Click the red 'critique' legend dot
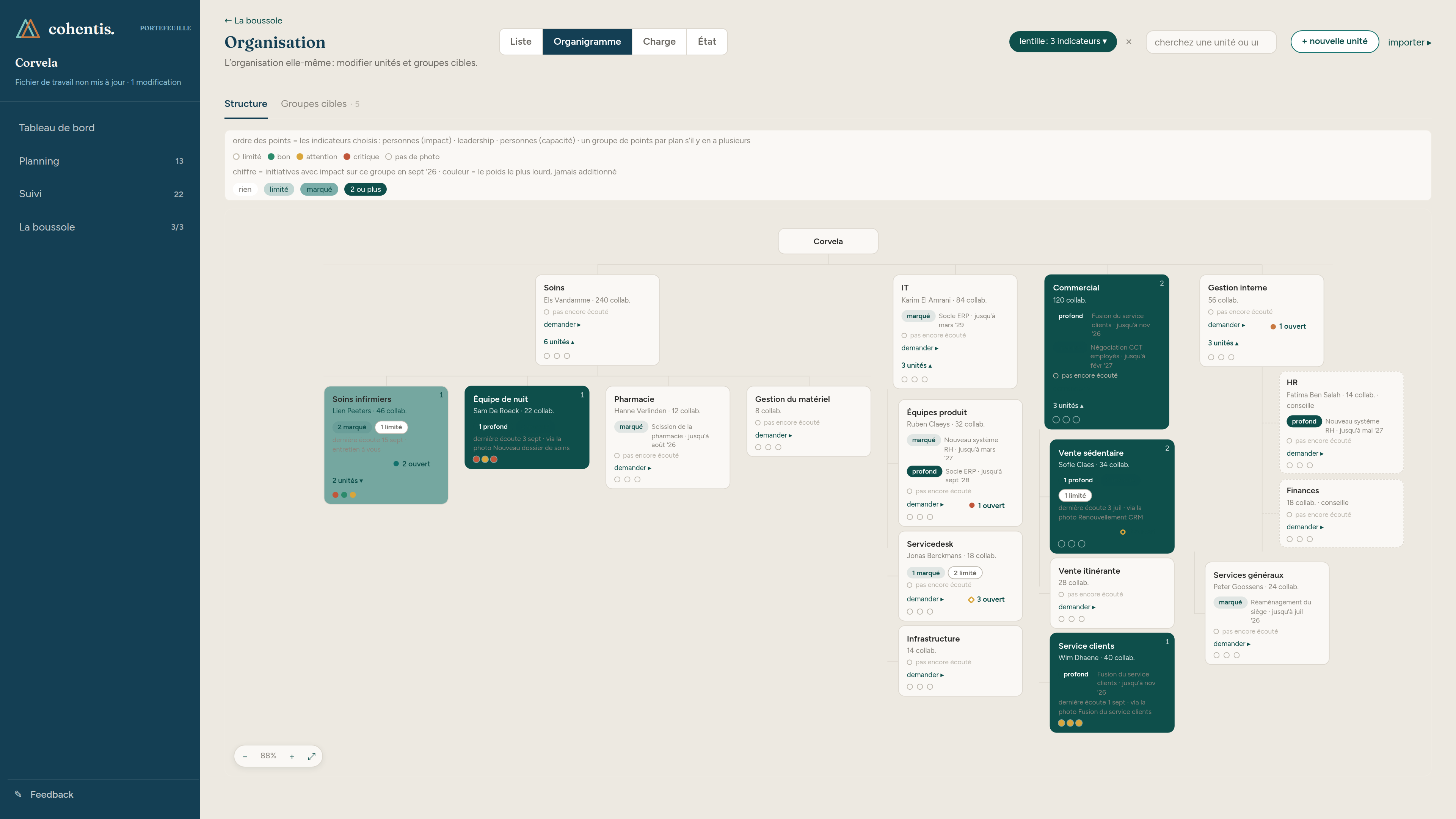This screenshot has height=819, width=1456. (347, 157)
